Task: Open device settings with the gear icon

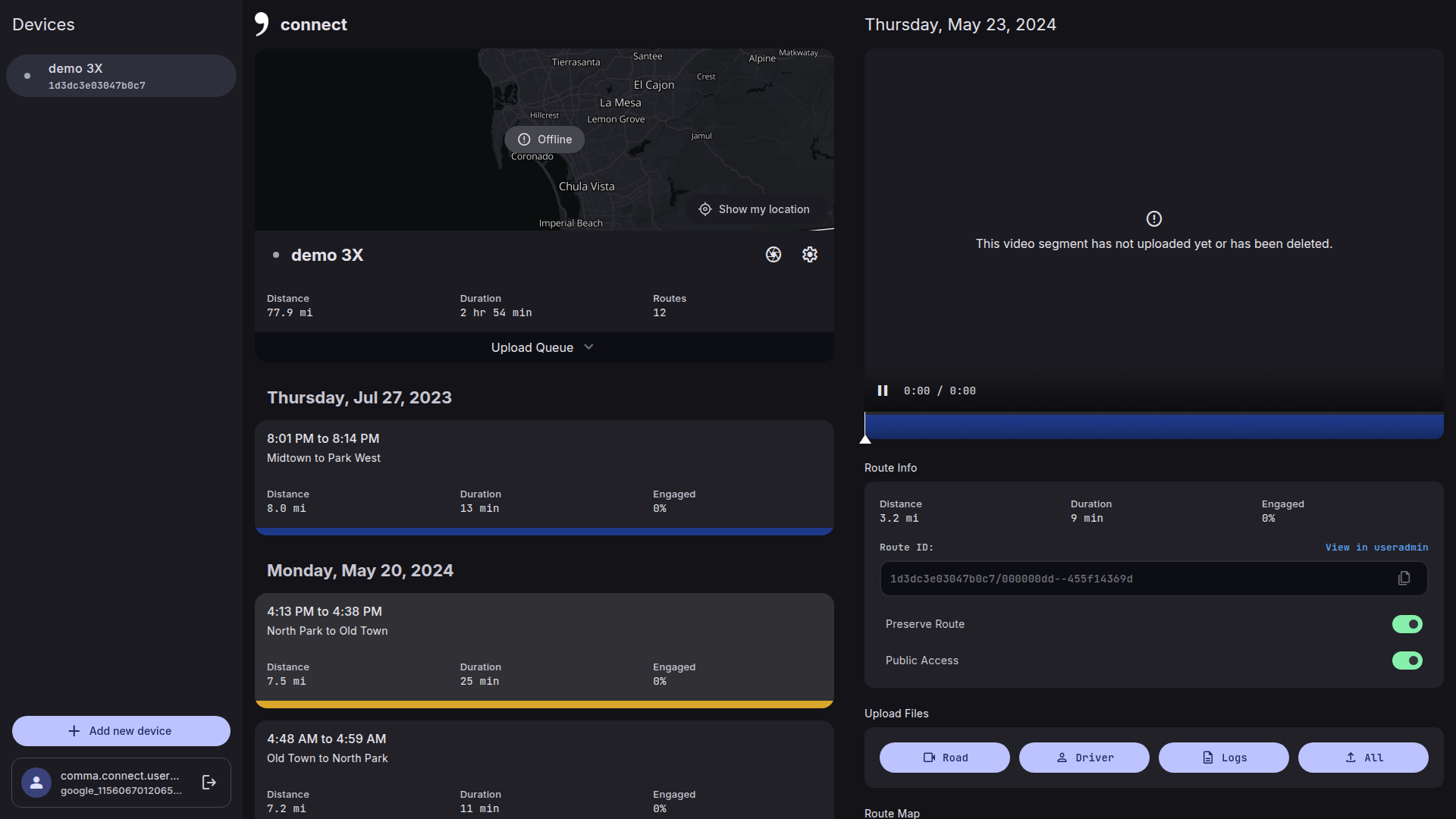Action: coord(809,255)
